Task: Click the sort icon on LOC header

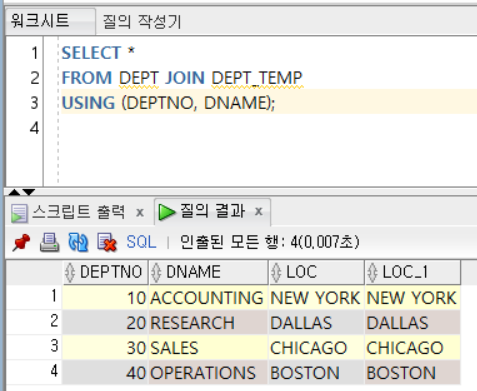Action: (276, 273)
